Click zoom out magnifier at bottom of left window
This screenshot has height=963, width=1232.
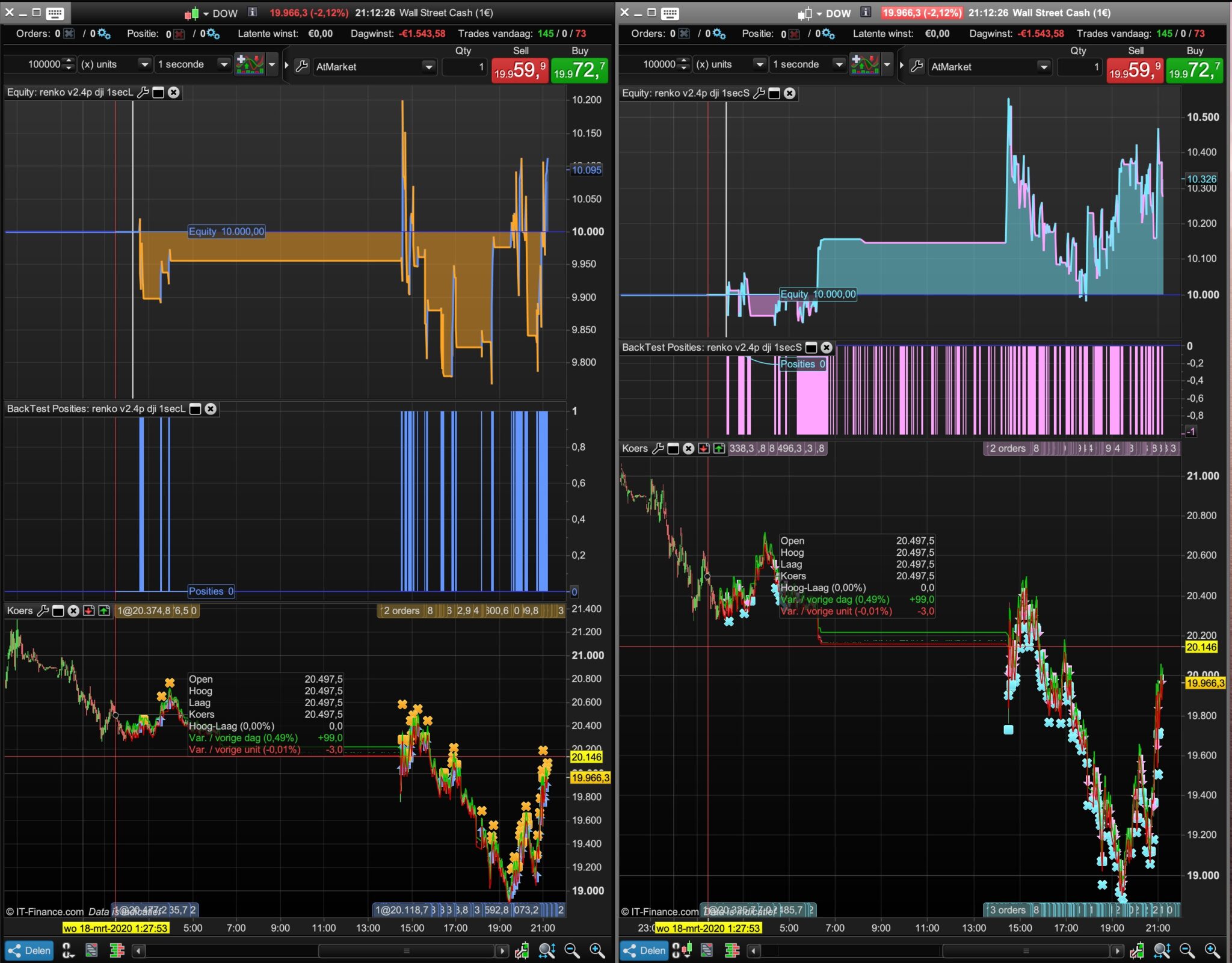pyautogui.click(x=572, y=950)
